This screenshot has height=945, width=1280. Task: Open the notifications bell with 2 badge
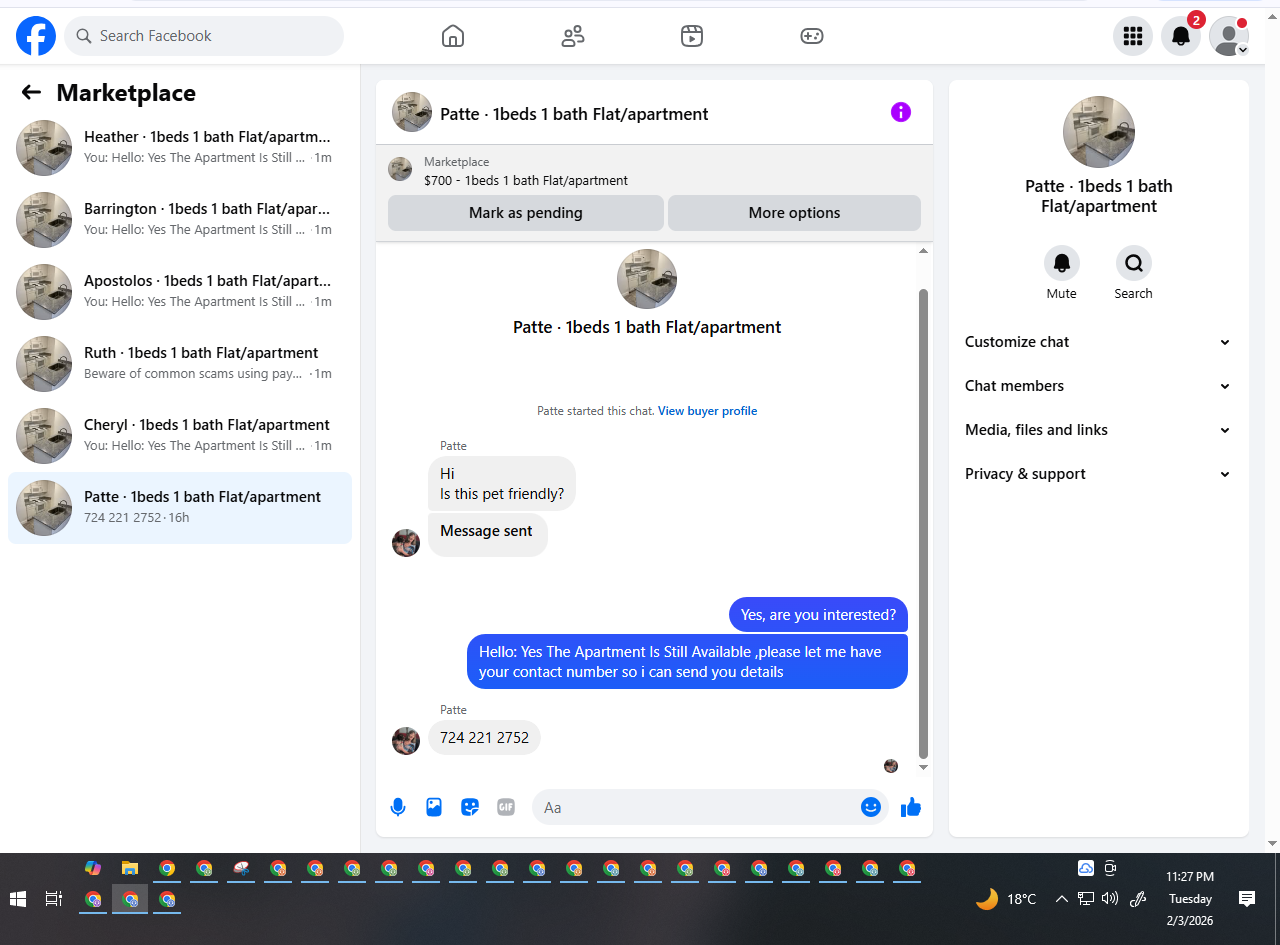pos(1181,36)
